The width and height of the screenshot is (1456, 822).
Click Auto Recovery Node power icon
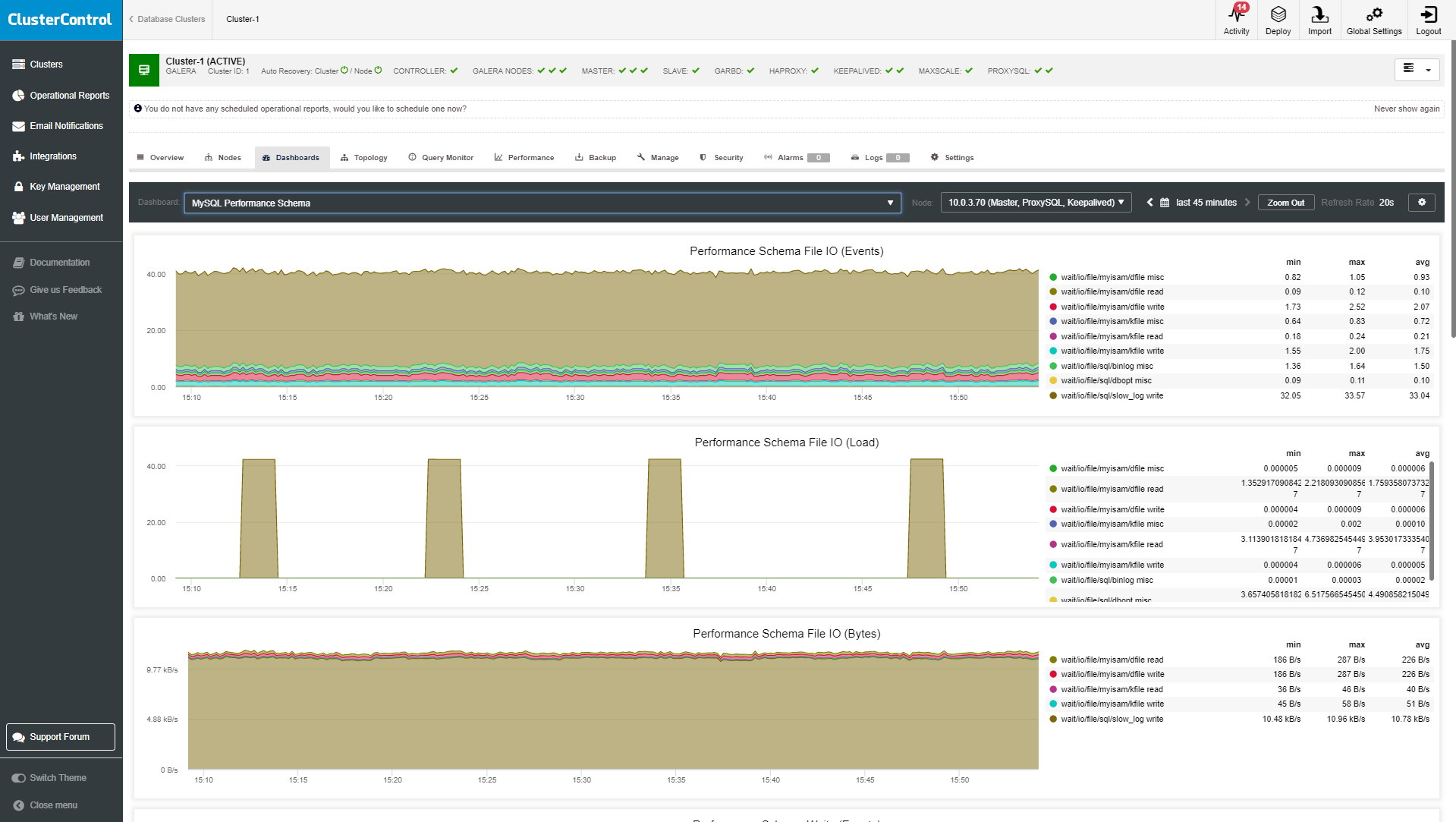click(378, 71)
